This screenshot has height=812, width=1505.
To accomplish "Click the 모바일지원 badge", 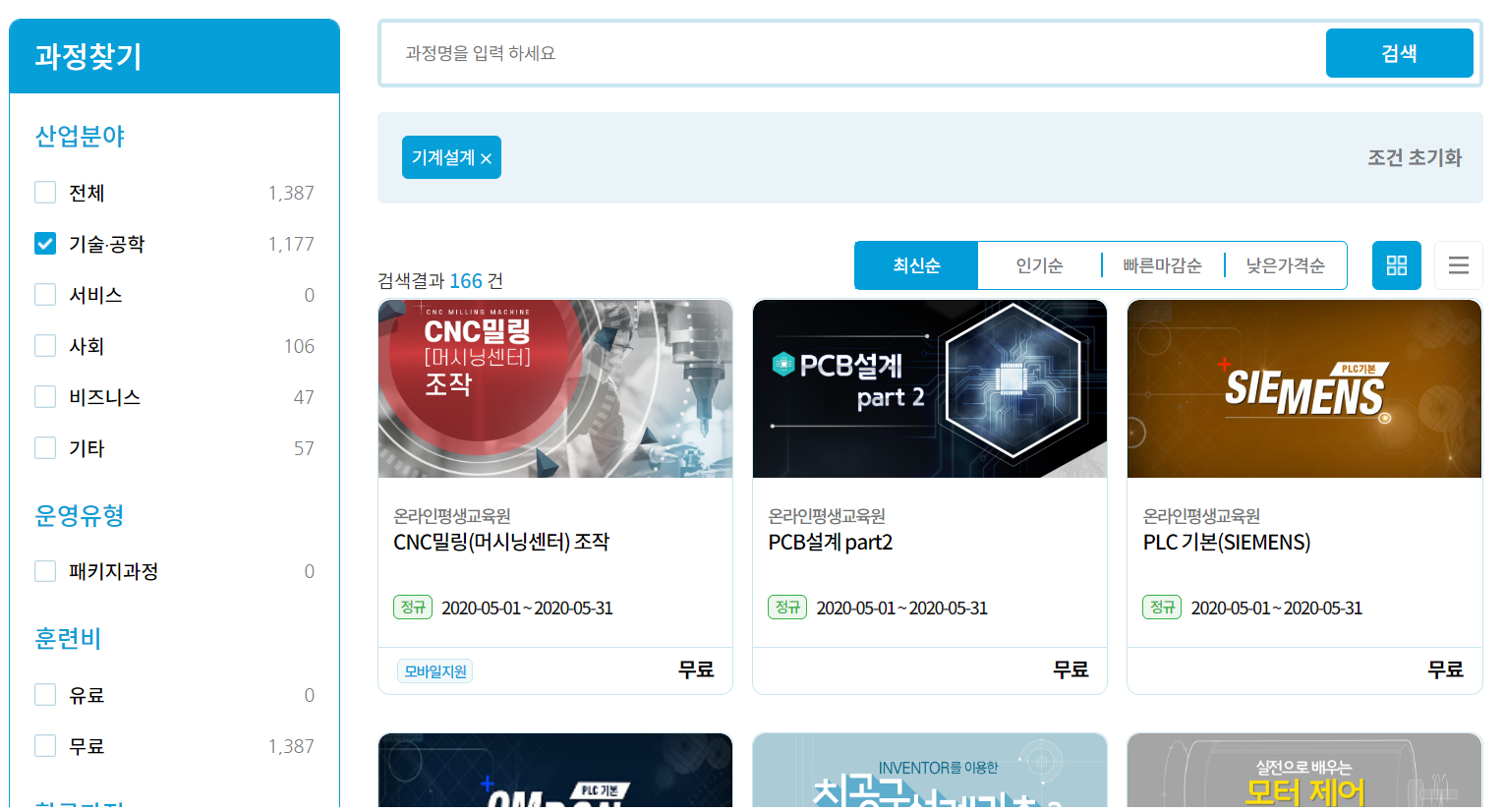I will [x=435, y=671].
